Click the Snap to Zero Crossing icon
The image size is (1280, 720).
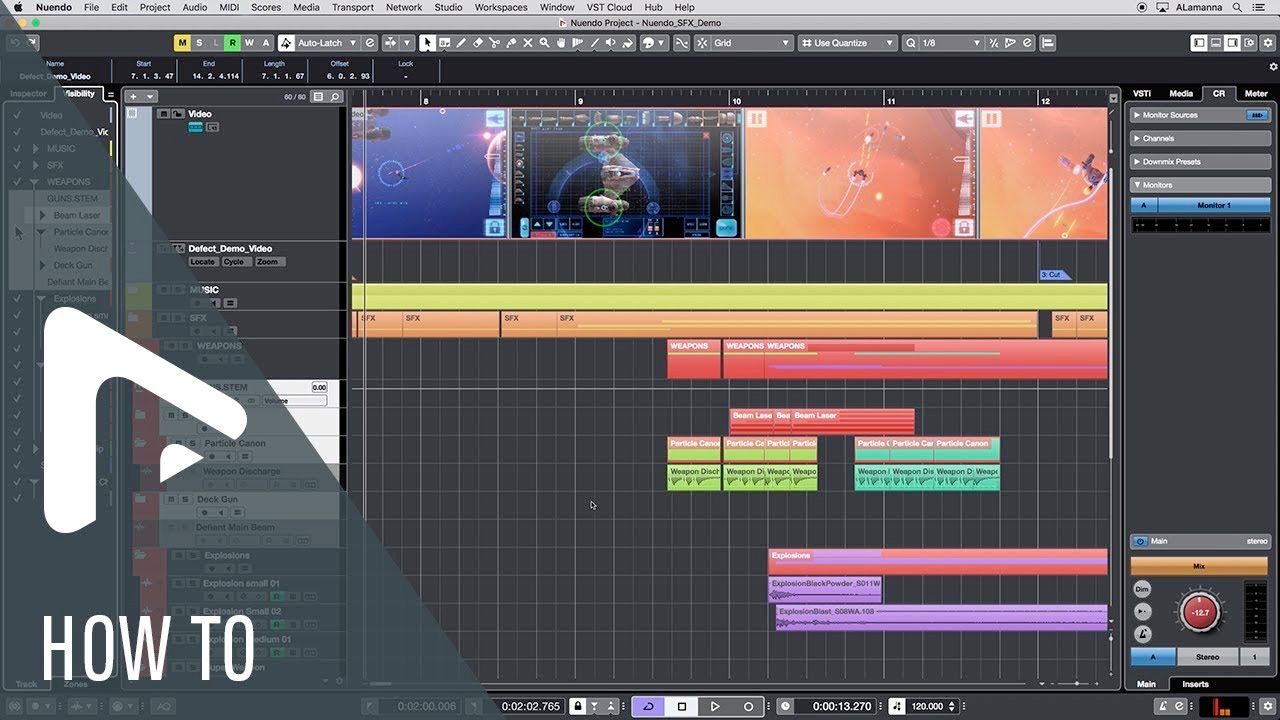pyautogui.click(x=681, y=43)
